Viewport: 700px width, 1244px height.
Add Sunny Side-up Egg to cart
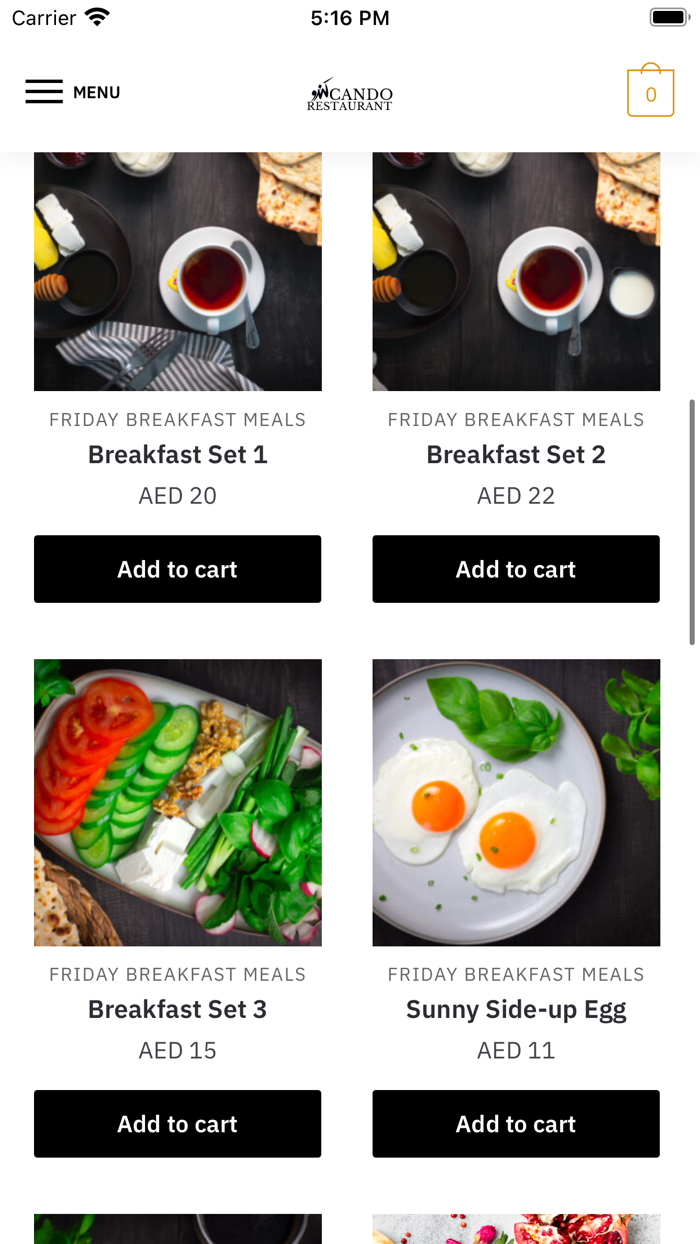(516, 1124)
